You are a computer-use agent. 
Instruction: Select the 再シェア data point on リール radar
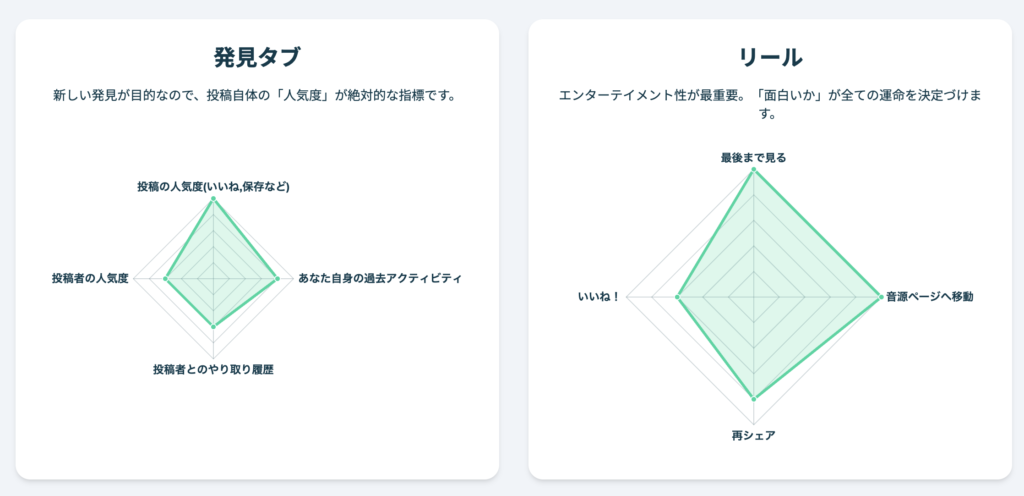[754, 398]
